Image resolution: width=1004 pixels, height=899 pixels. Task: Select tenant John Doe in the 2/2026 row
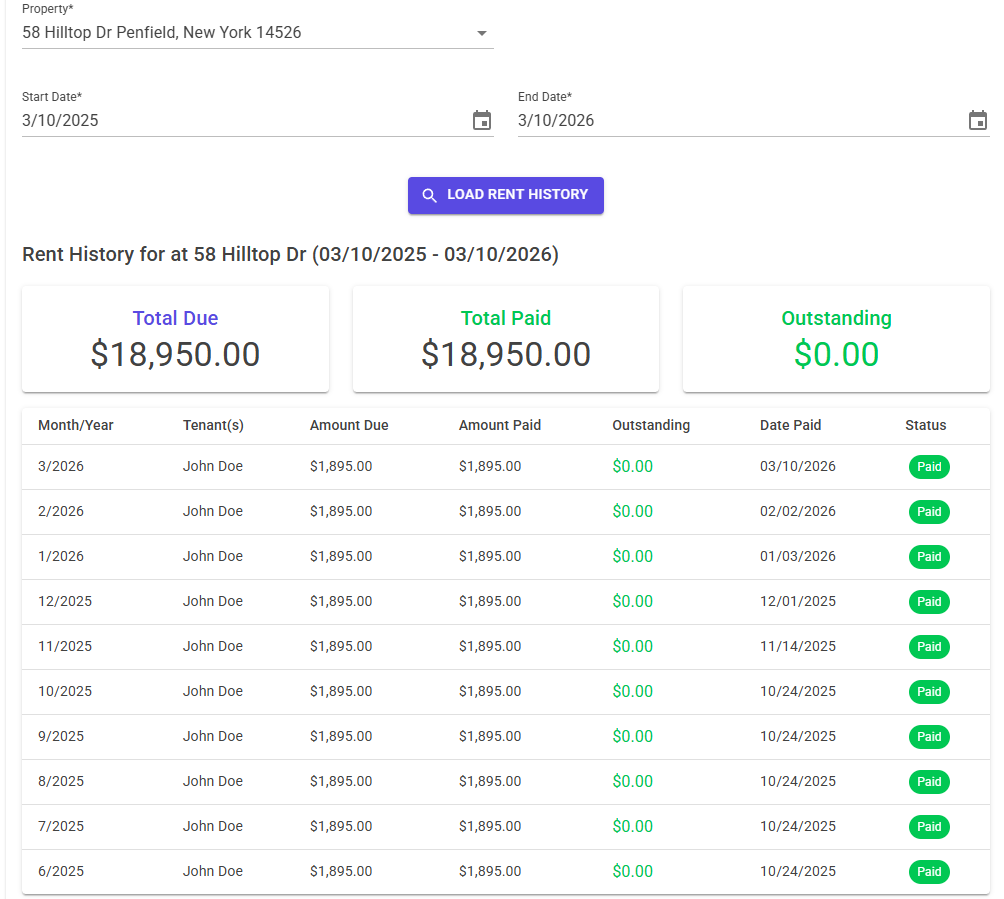click(210, 511)
